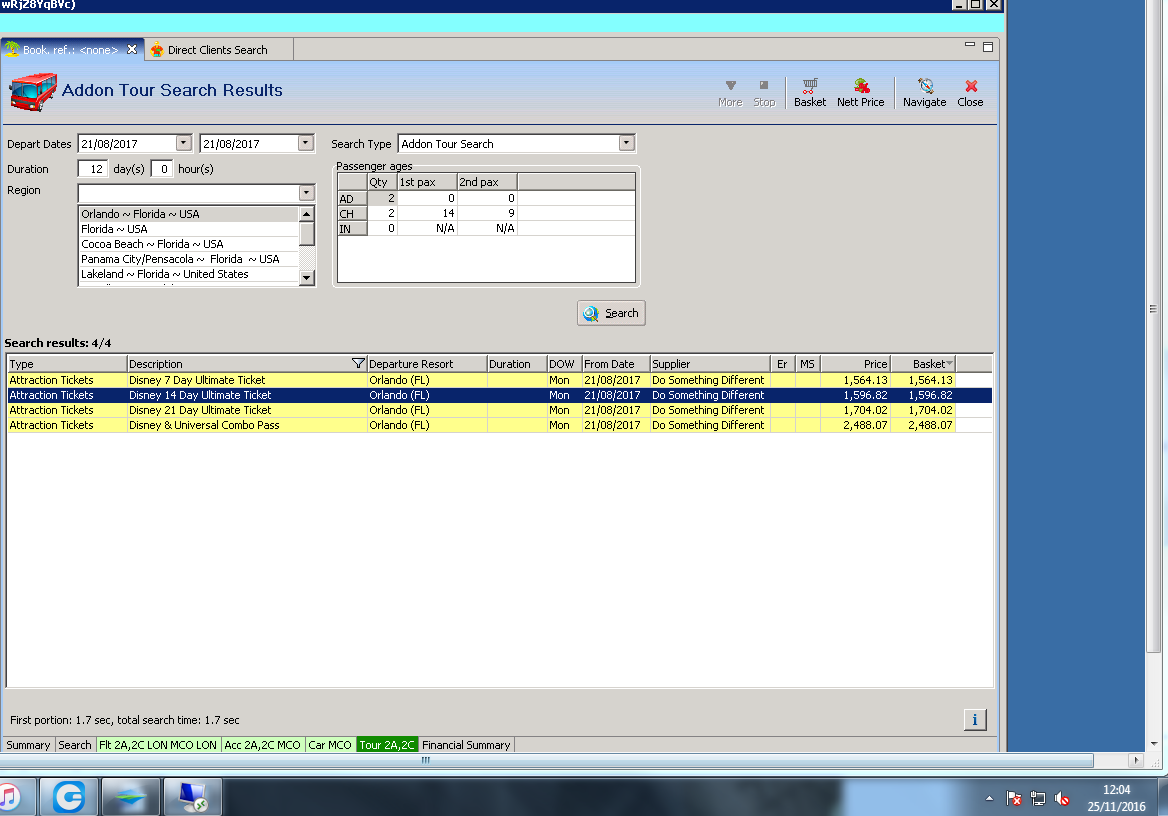This screenshot has width=1168, height=816.
Task: Click the red Close toolbar icon
Action: click(x=970, y=92)
